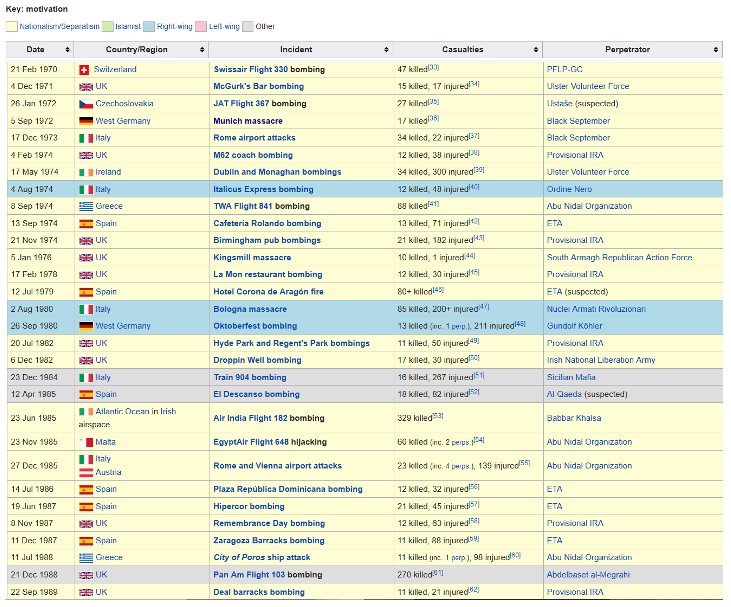Open the Ordine Nero perpetrator link

[569, 189]
